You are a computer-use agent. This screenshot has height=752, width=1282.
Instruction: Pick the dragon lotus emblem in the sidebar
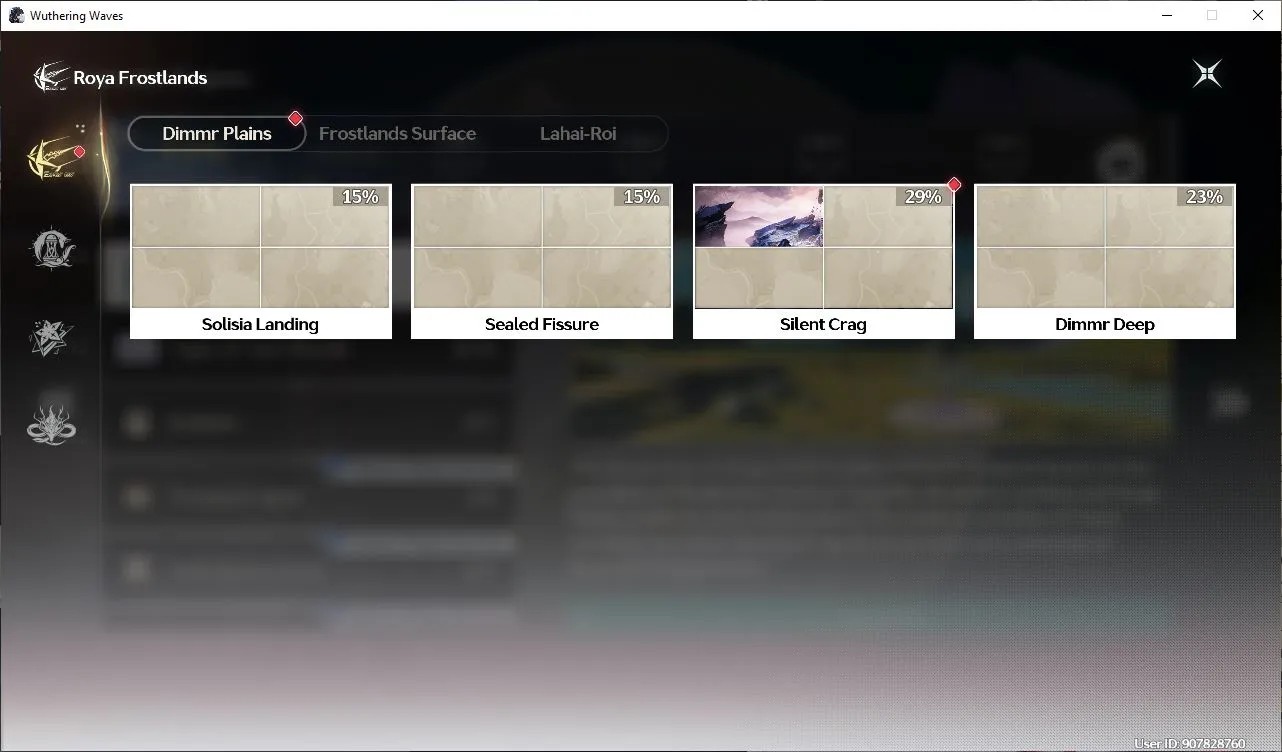(52, 424)
